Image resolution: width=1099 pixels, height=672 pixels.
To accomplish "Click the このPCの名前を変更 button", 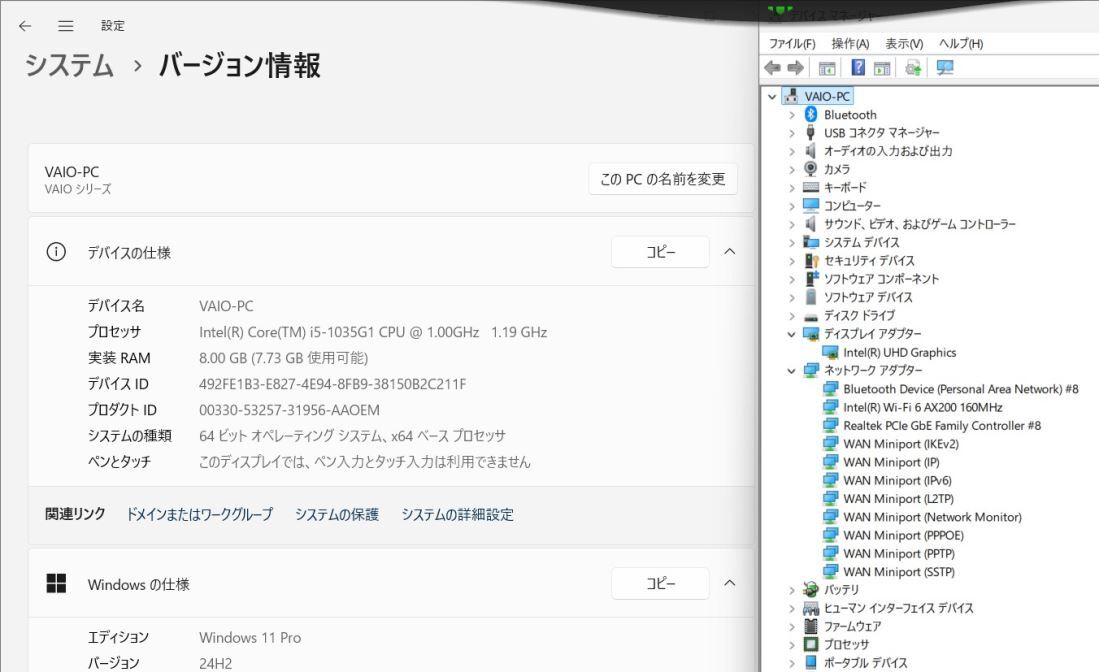I will (662, 179).
